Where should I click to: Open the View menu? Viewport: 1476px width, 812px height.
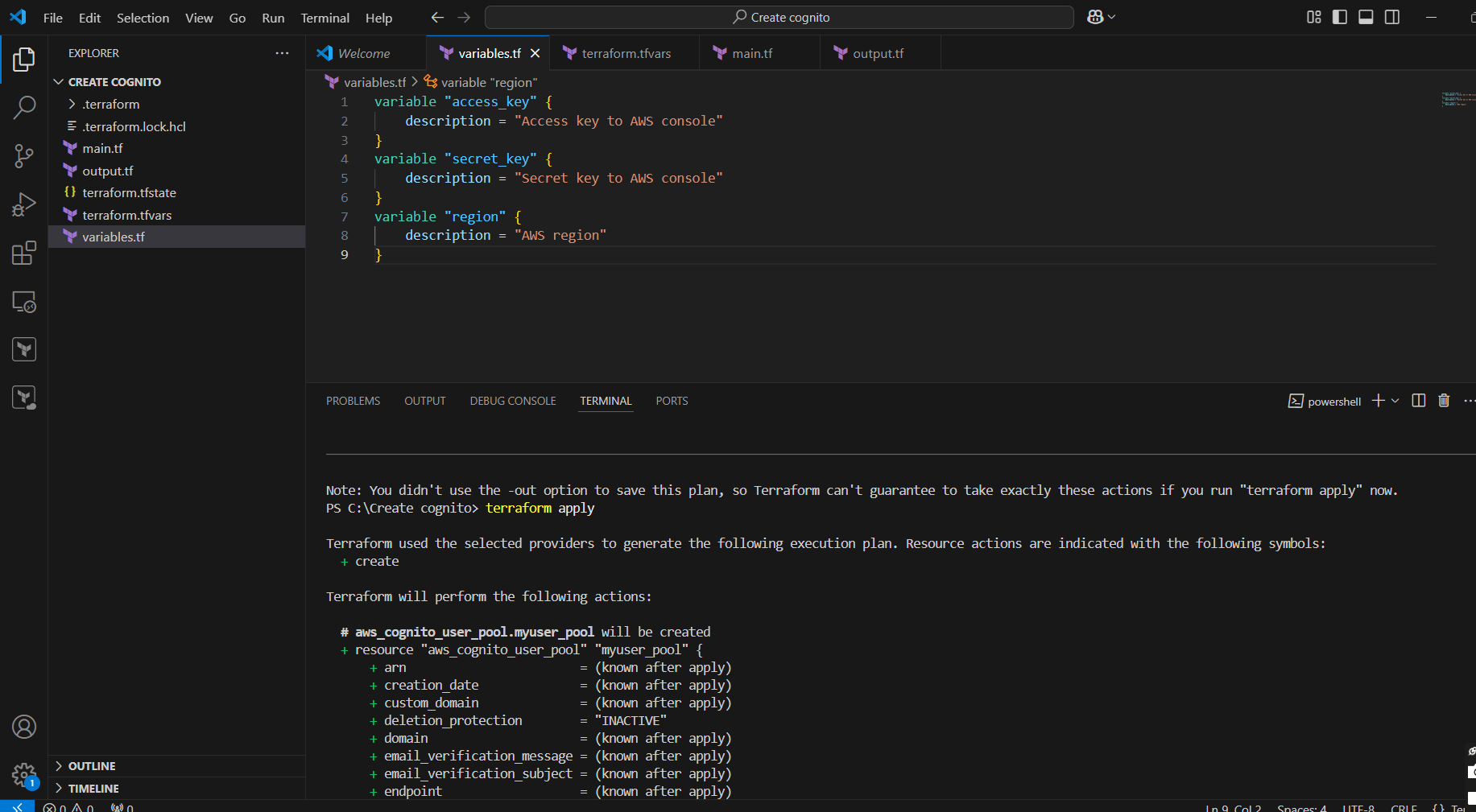pos(199,18)
